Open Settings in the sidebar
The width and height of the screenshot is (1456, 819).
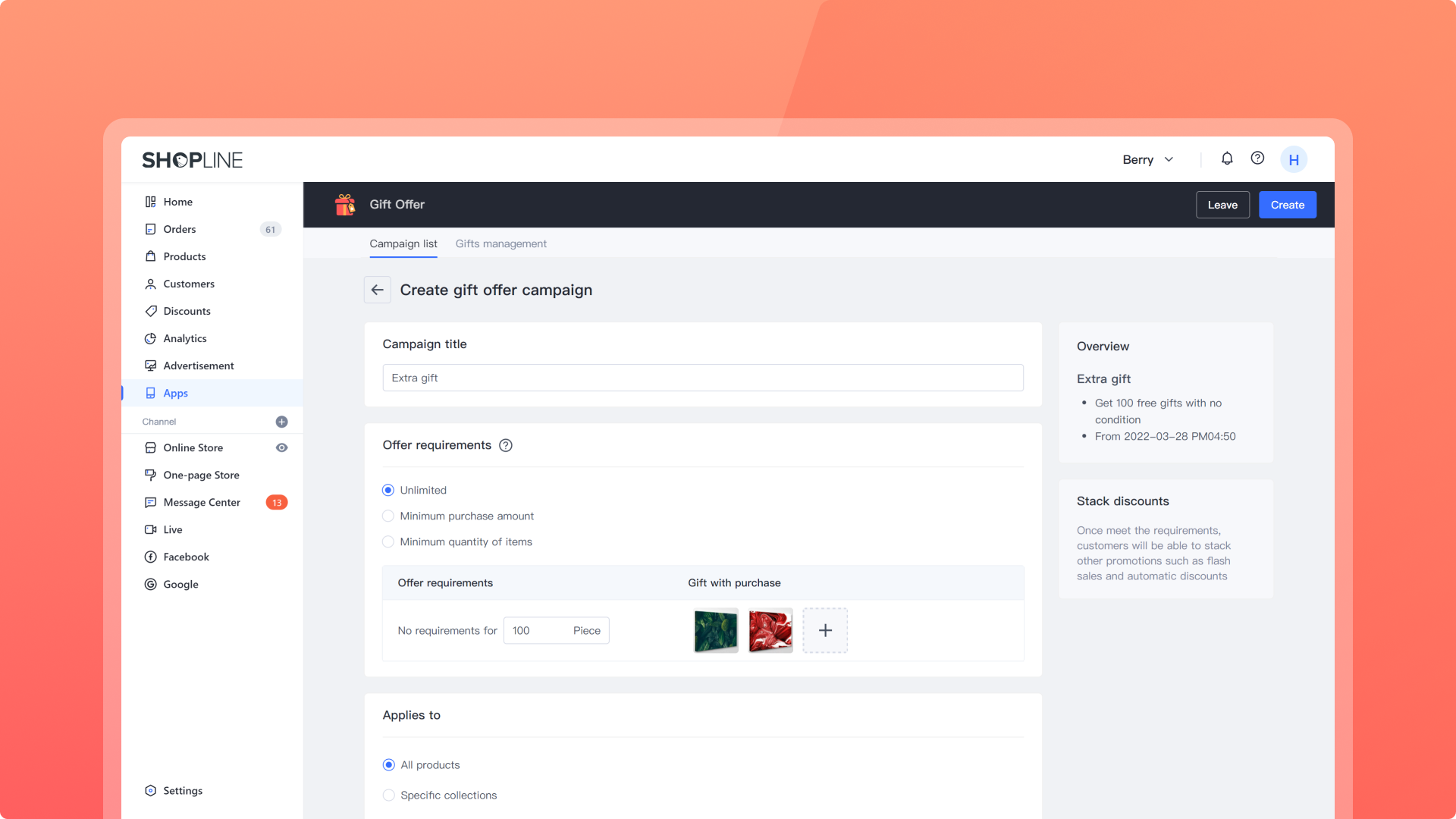(x=183, y=790)
